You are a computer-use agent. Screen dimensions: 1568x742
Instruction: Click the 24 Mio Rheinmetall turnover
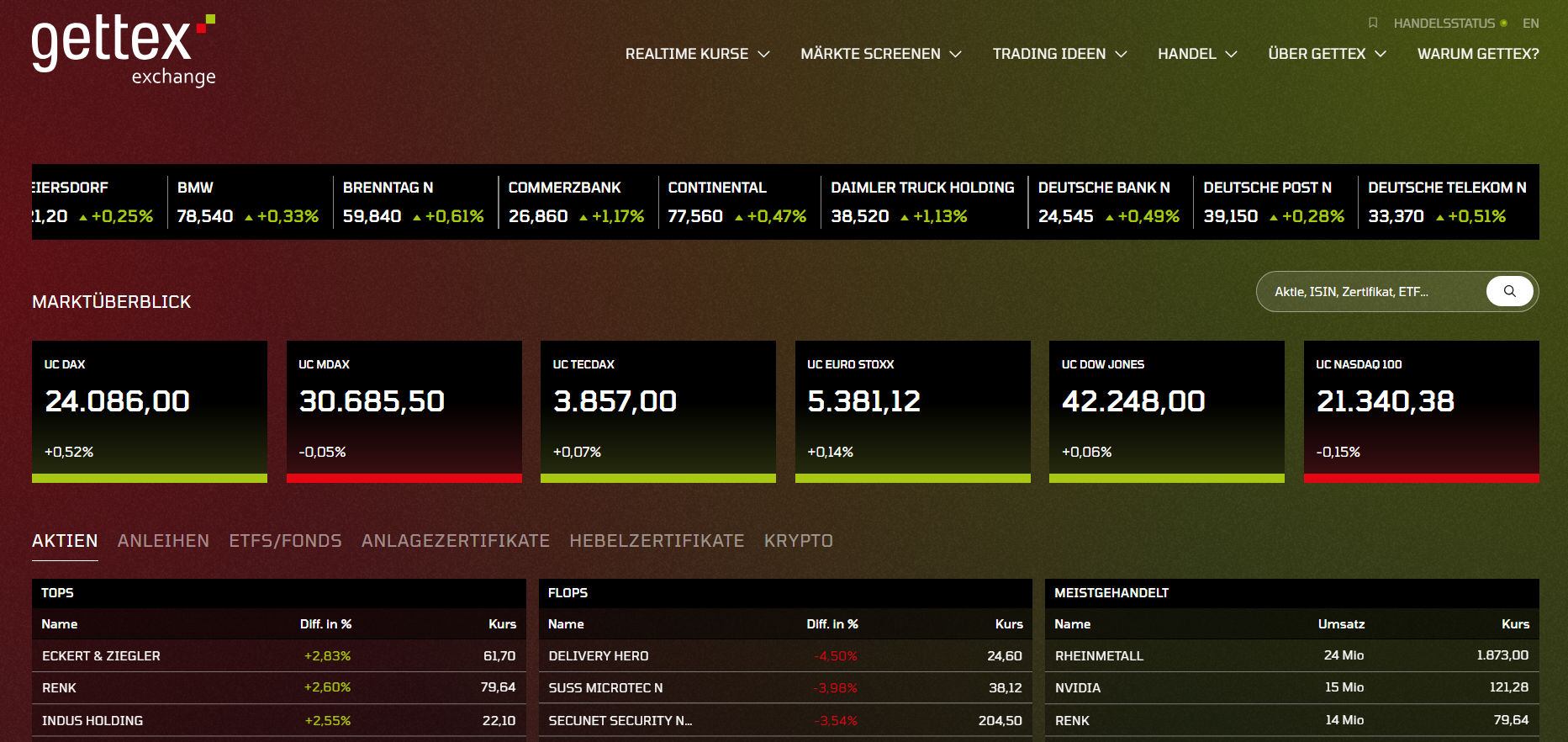[x=1344, y=655]
